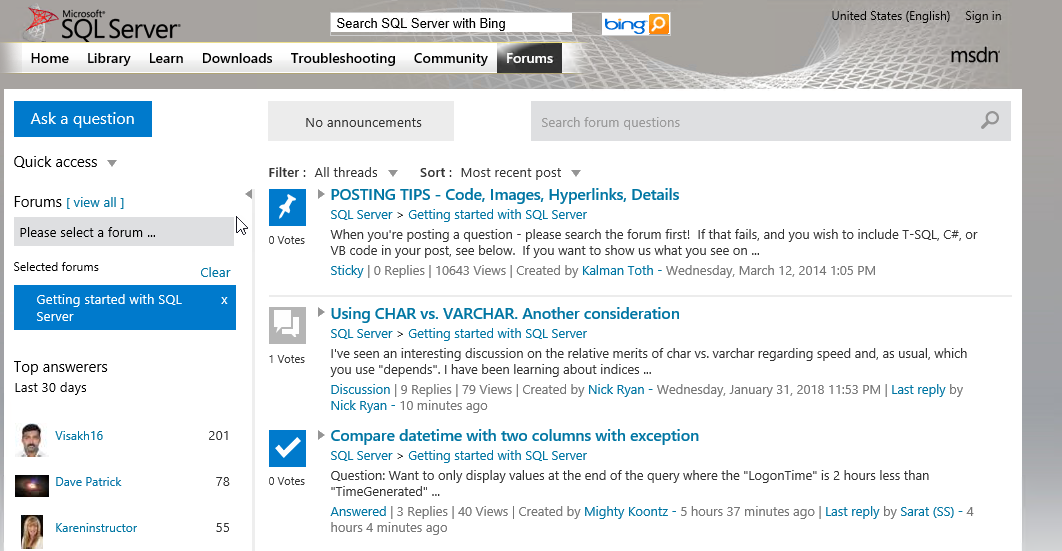Image resolution: width=1062 pixels, height=551 pixels.
Task: Collapse the left sidebar panel arrow
Action: tap(248, 194)
